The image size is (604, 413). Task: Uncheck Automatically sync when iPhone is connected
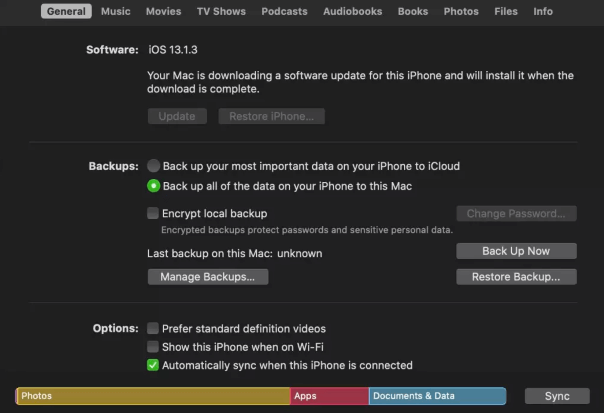[153, 365]
